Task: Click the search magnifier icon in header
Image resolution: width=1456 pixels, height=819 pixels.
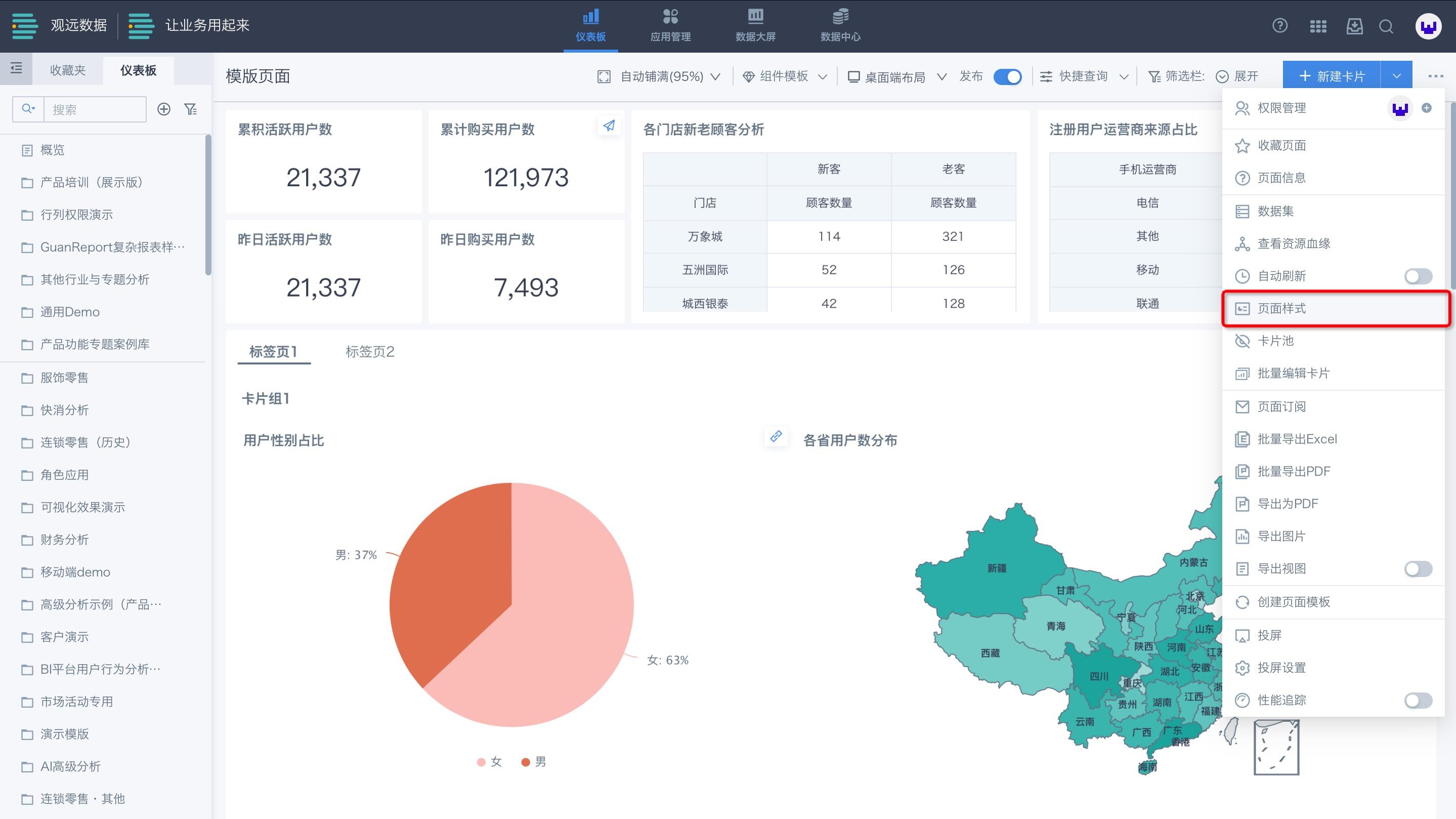Action: pyautogui.click(x=1386, y=26)
